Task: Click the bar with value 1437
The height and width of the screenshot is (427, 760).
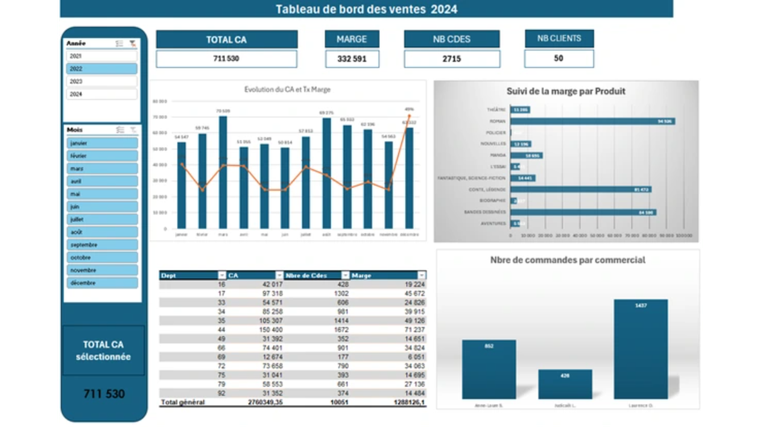Action: click(641, 349)
